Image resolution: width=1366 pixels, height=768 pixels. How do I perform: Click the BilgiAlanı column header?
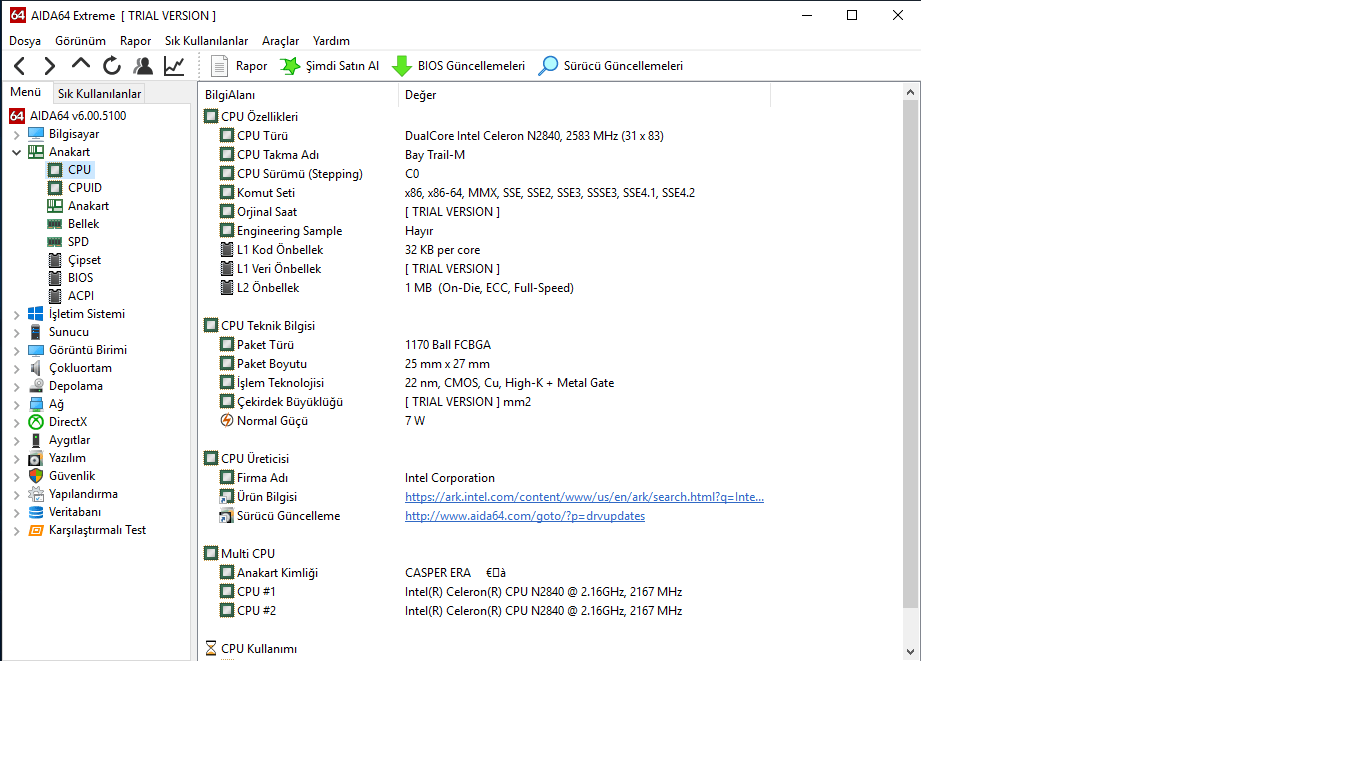pyautogui.click(x=299, y=95)
